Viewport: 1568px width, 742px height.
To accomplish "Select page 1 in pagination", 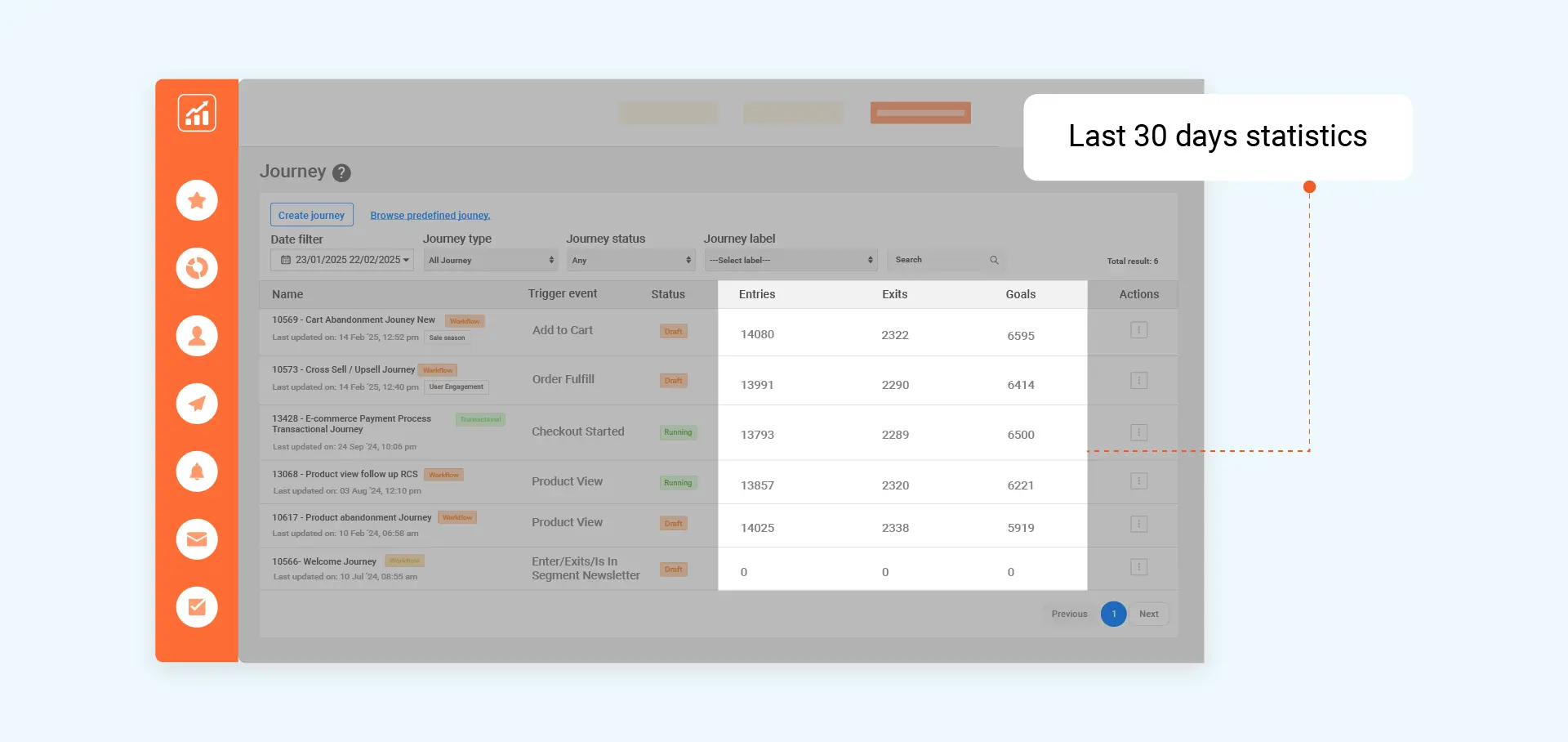I will pos(1113,614).
